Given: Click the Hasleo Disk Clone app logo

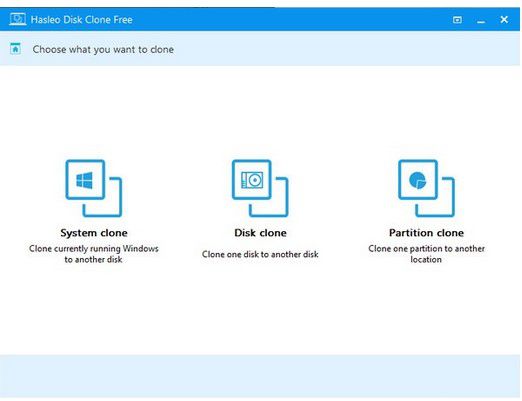Looking at the screenshot, I should click(x=17, y=19).
